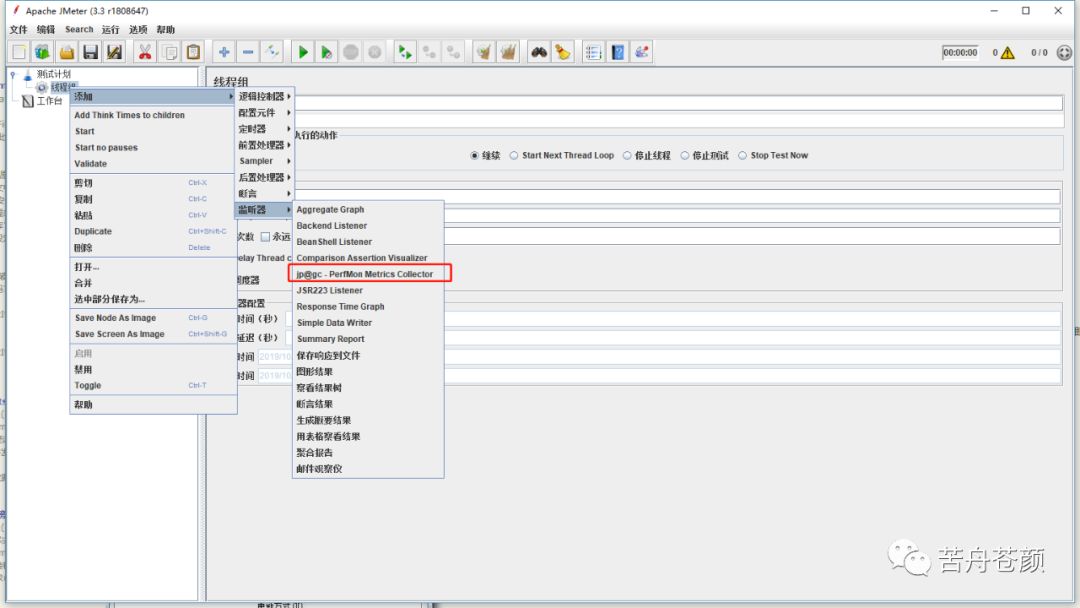The height and width of the screenshot is (608, 1080).
Task: Click Response Time Graph listener
Action: (368, 306)
